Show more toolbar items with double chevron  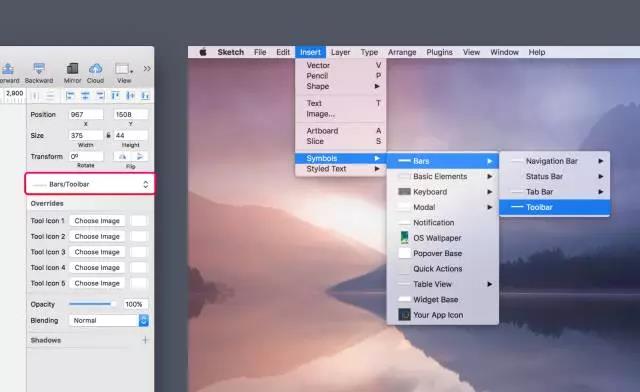click(147, 69)
